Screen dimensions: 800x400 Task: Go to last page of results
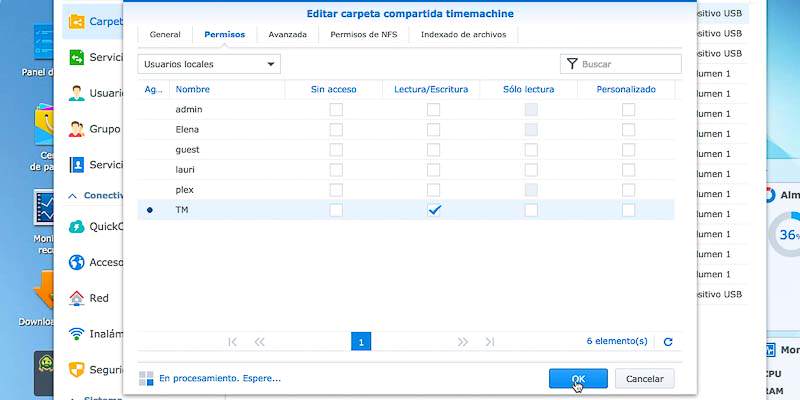490,342
